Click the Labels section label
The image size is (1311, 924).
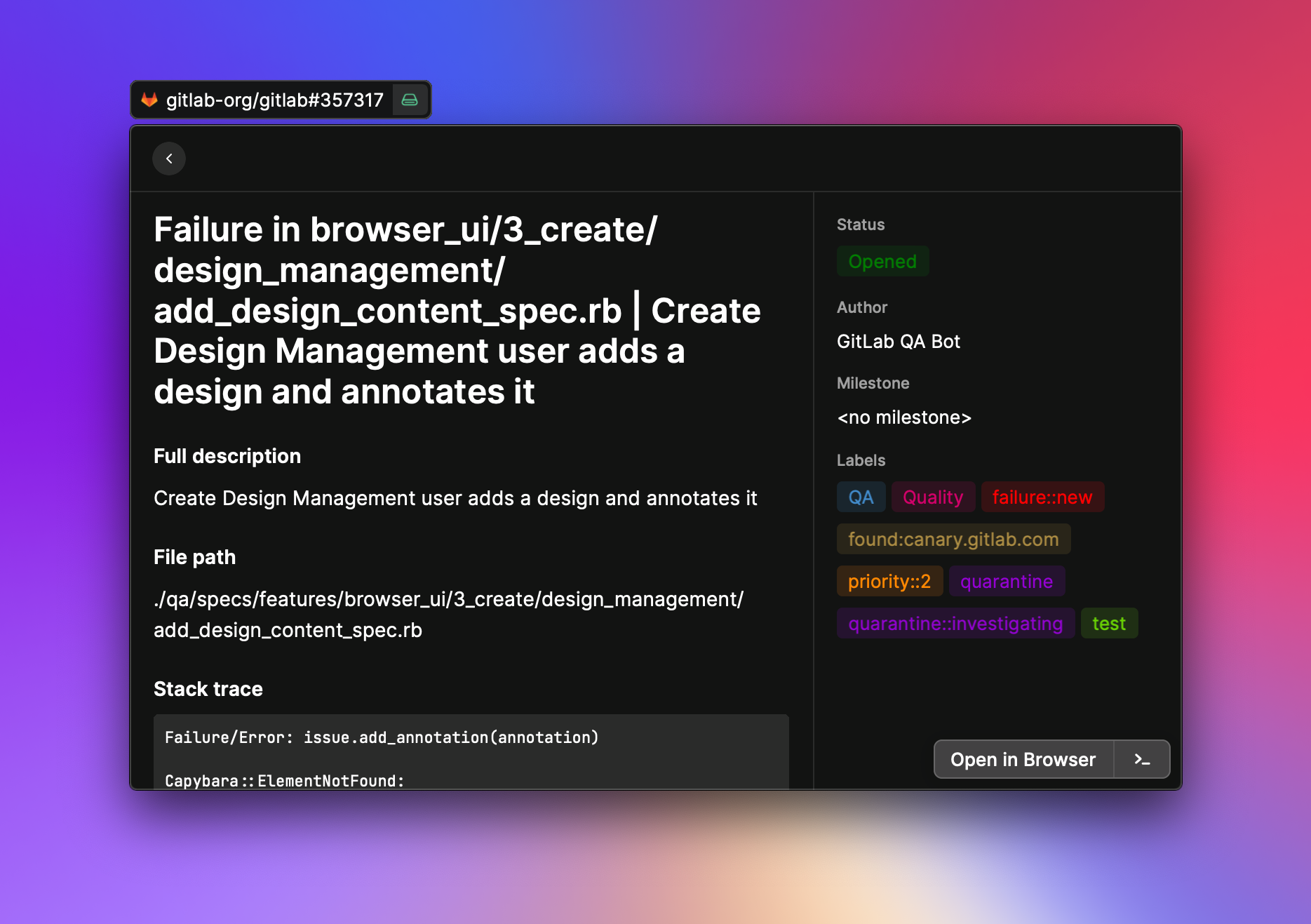coord(861,460)
